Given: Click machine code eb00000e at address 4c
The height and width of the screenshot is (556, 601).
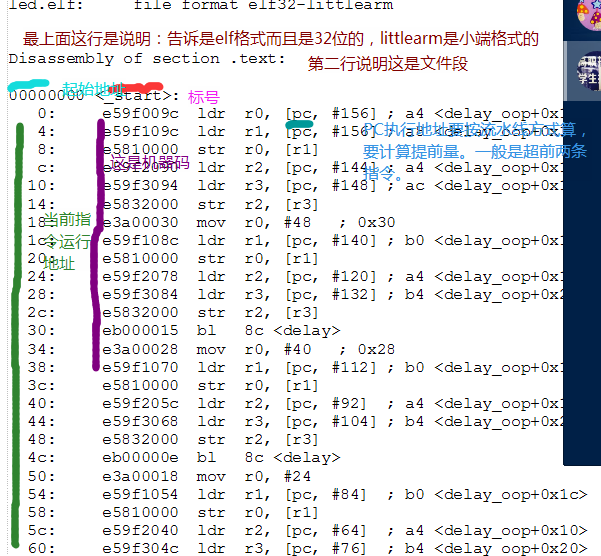Looking at the screenshot, I should (x=140, y=458).
